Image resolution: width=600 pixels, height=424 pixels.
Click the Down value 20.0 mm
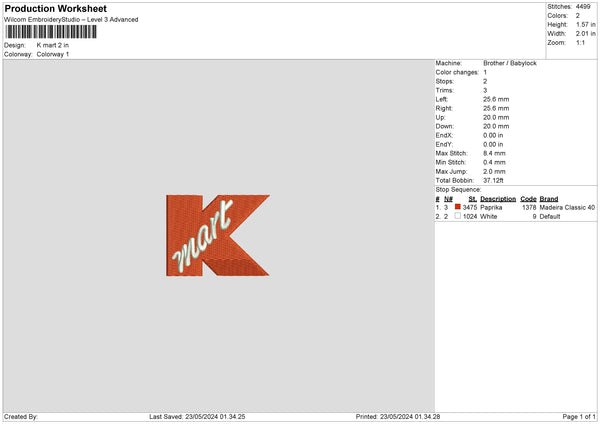pyautogui.click(x=496, y=126)
